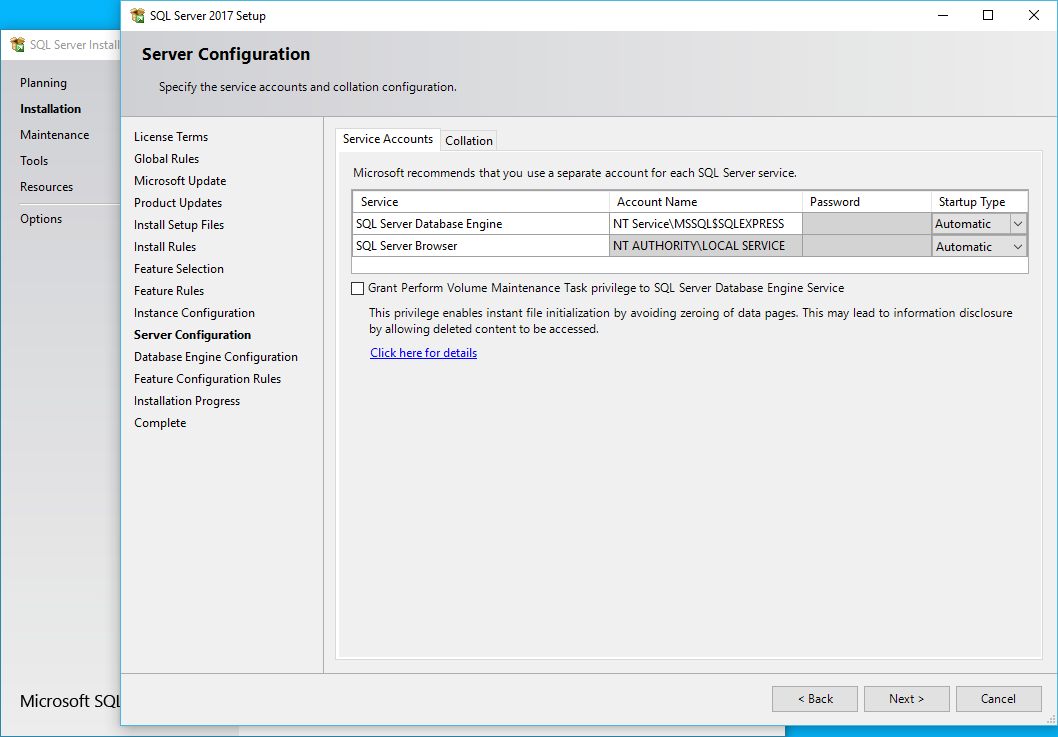Click Installation Progress step
1058x737 pixels.
(187, 401)
